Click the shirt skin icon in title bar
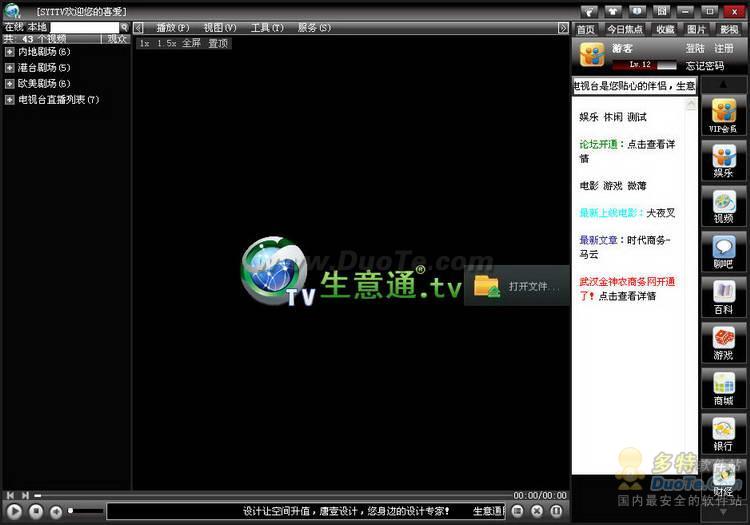Viewport: 750px width, 525px height. tap(613, 11)
